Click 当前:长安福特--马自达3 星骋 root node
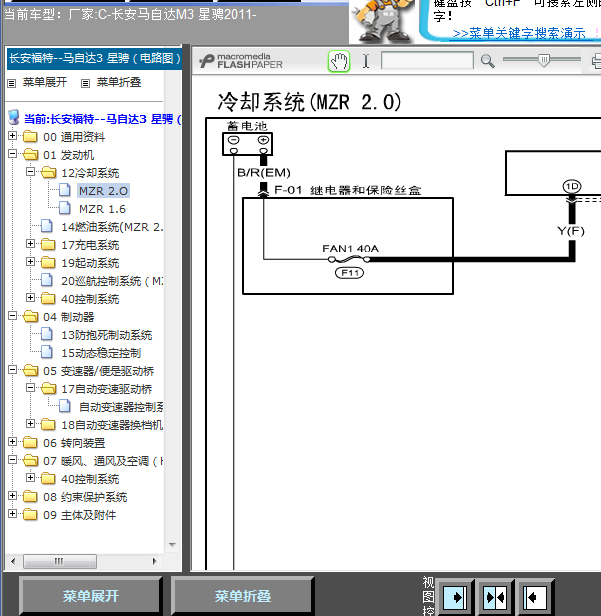 coord(102,119)
